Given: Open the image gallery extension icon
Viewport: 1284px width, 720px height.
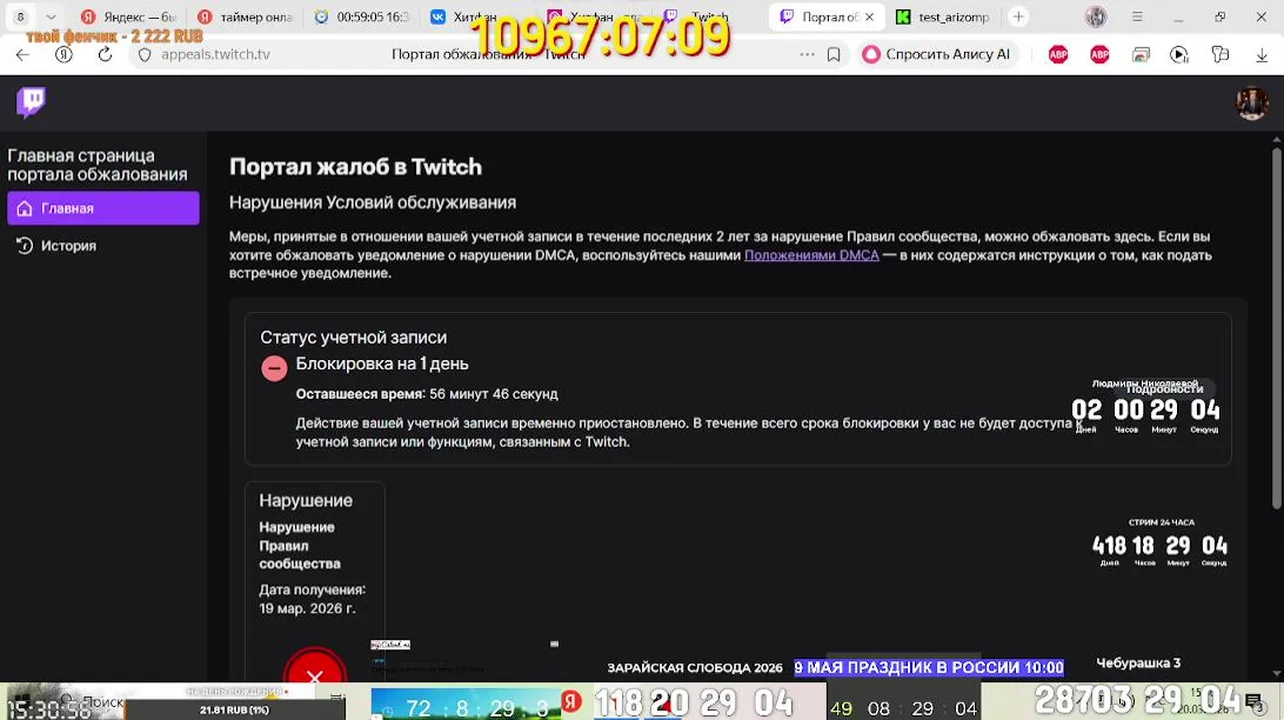Looking at the screenshot, I should coord(1141,55).
